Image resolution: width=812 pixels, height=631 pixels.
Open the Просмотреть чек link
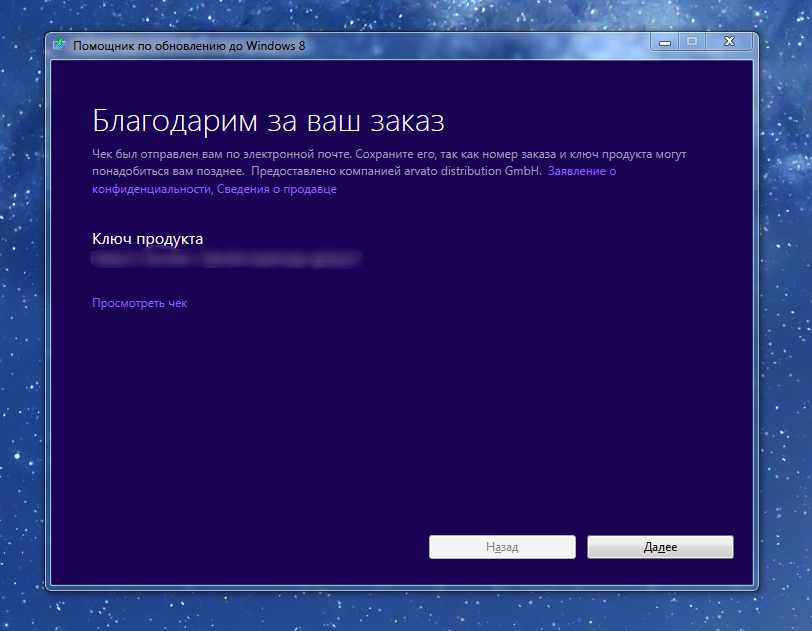pyautogui.click(x=140, y=303)
